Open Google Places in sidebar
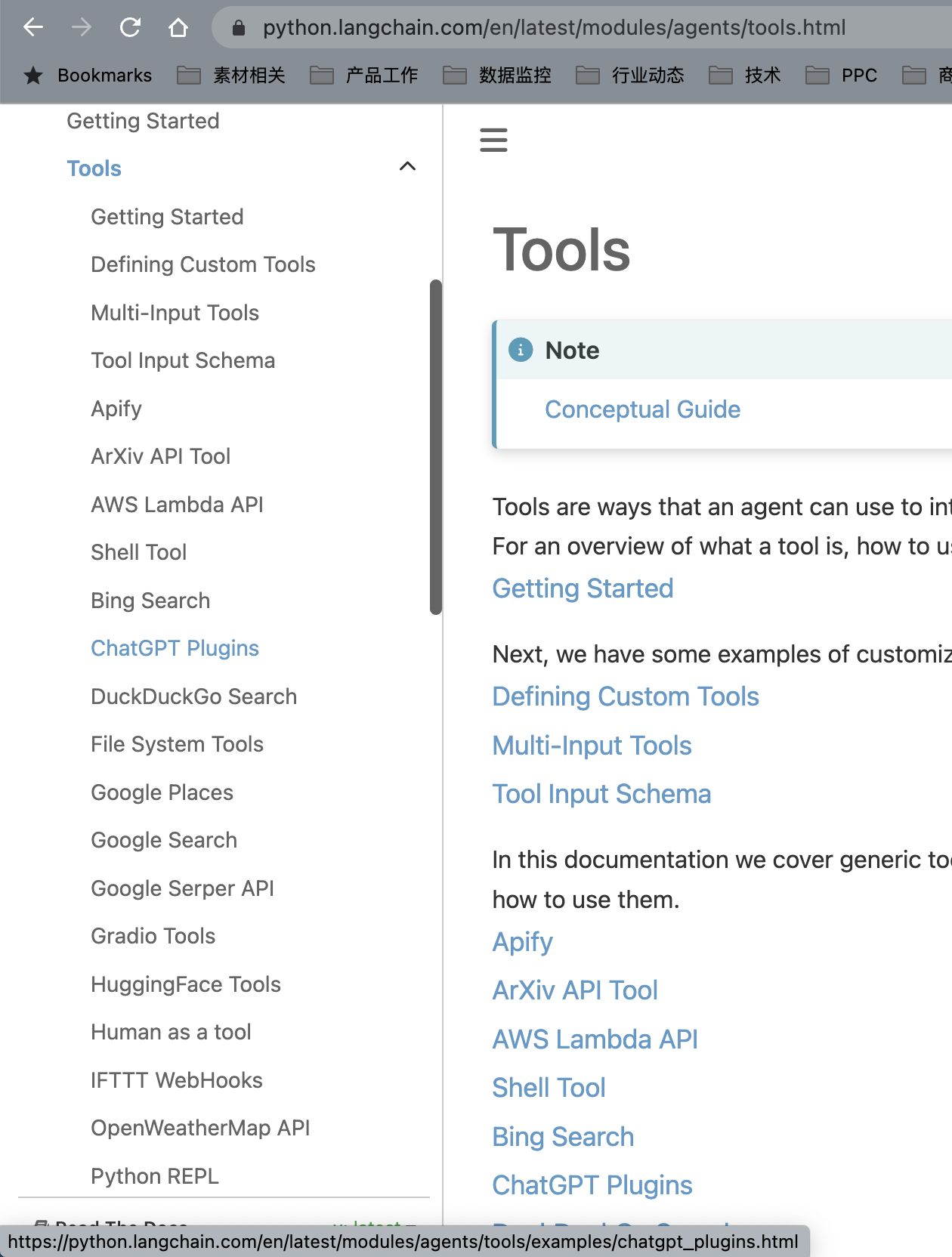 [162, 792]
